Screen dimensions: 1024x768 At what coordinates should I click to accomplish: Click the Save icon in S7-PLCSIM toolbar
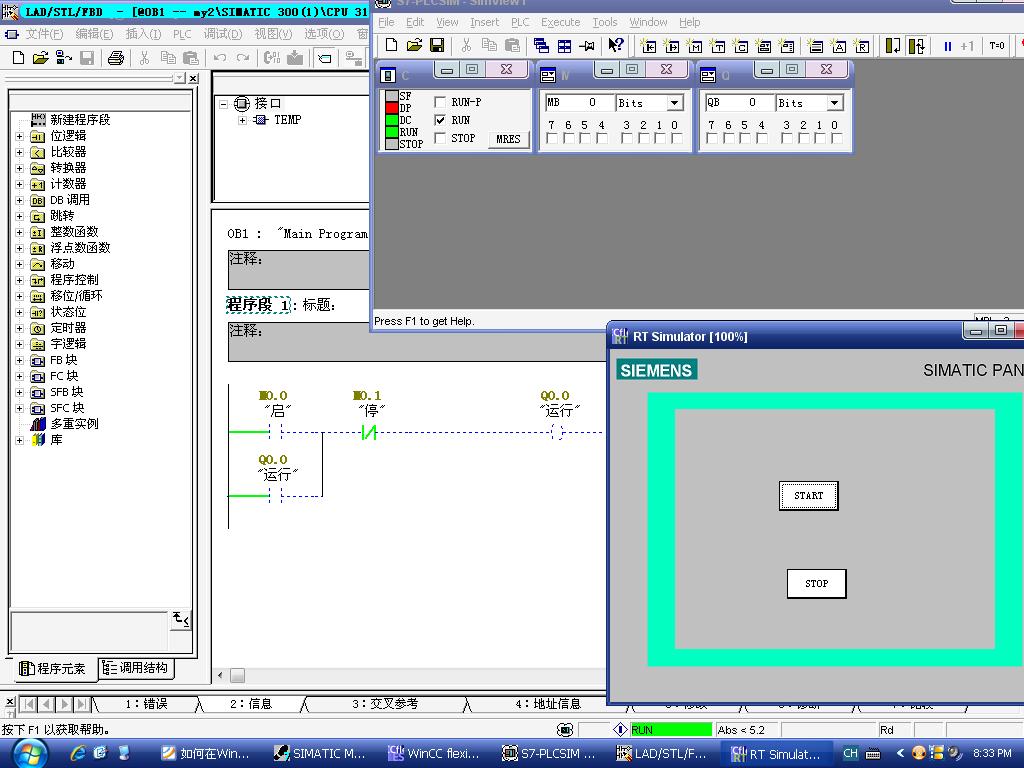tap(437, 46)
